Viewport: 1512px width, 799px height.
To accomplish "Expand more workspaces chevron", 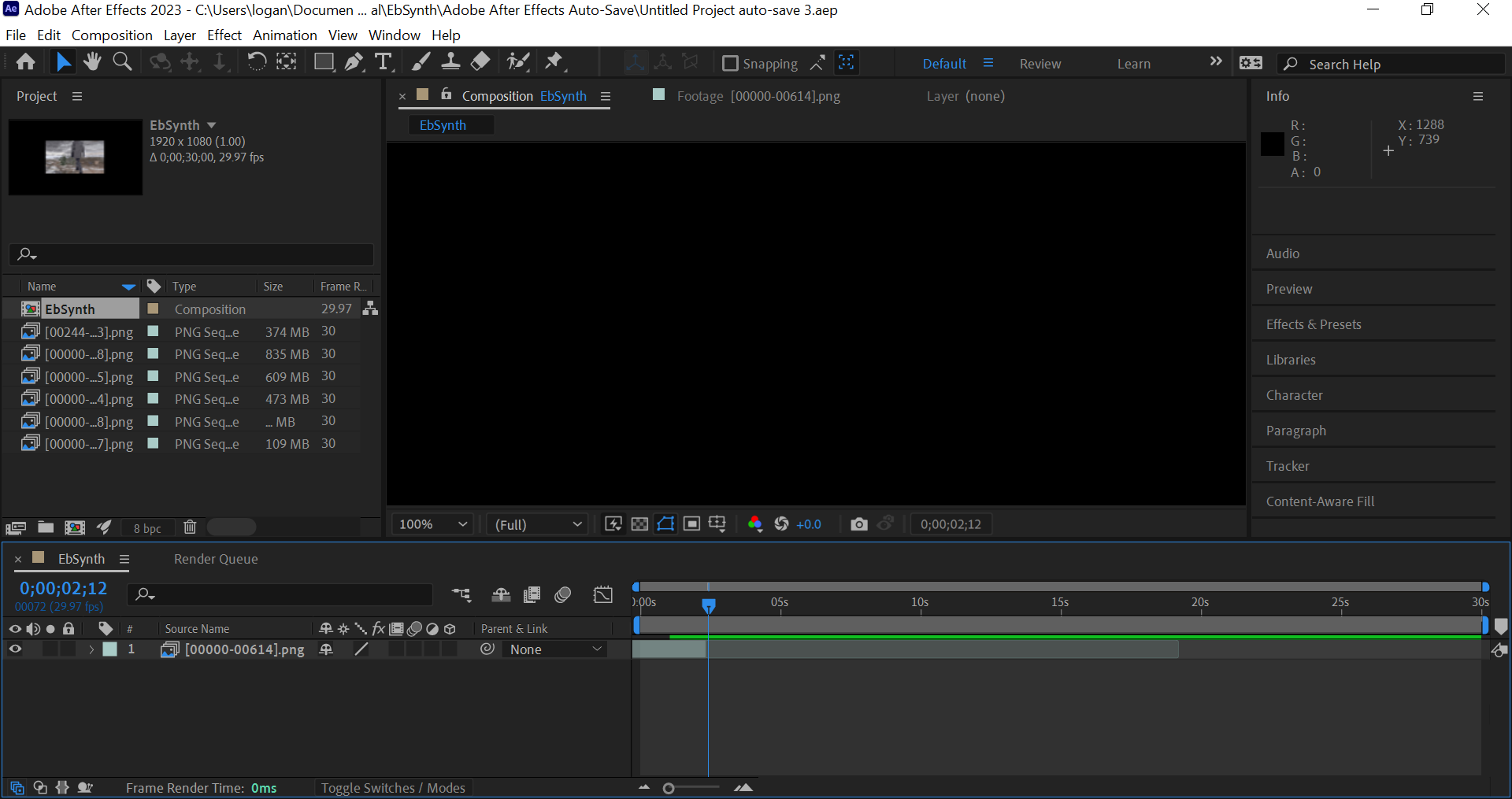I will click(x=1216, y=62).
